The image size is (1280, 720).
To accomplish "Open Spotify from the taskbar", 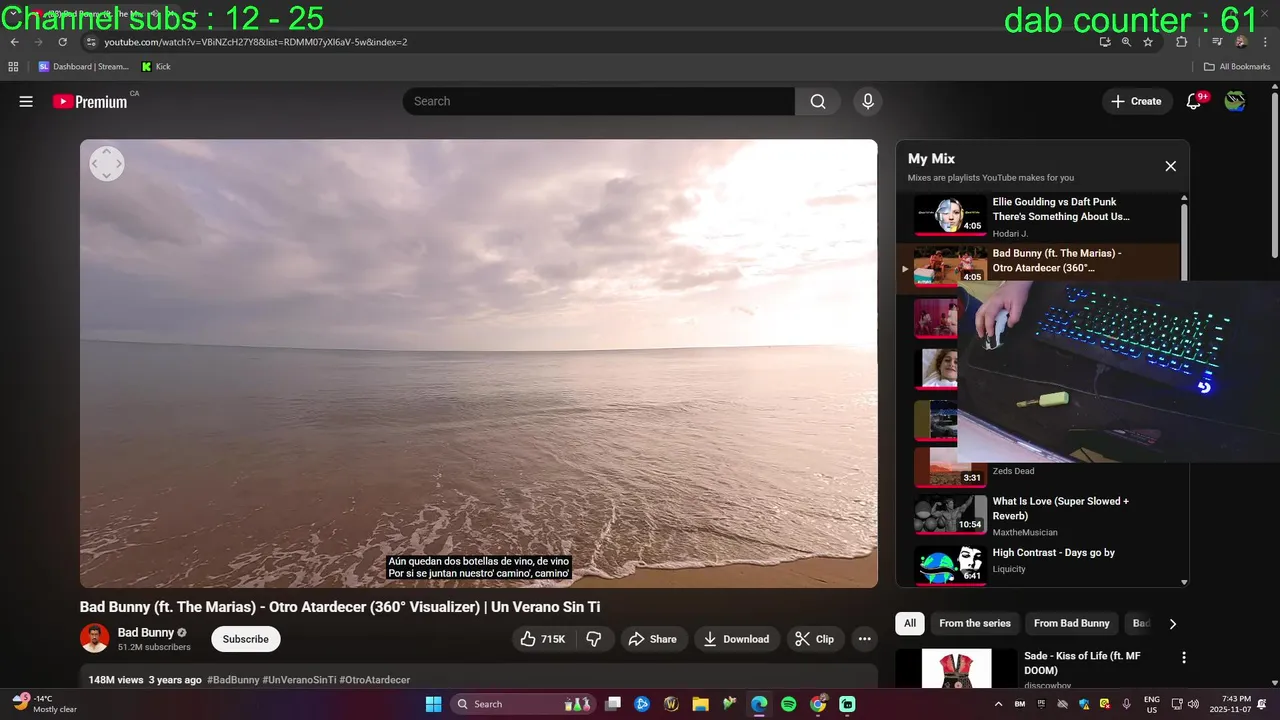I will click(x=789, y=704).
